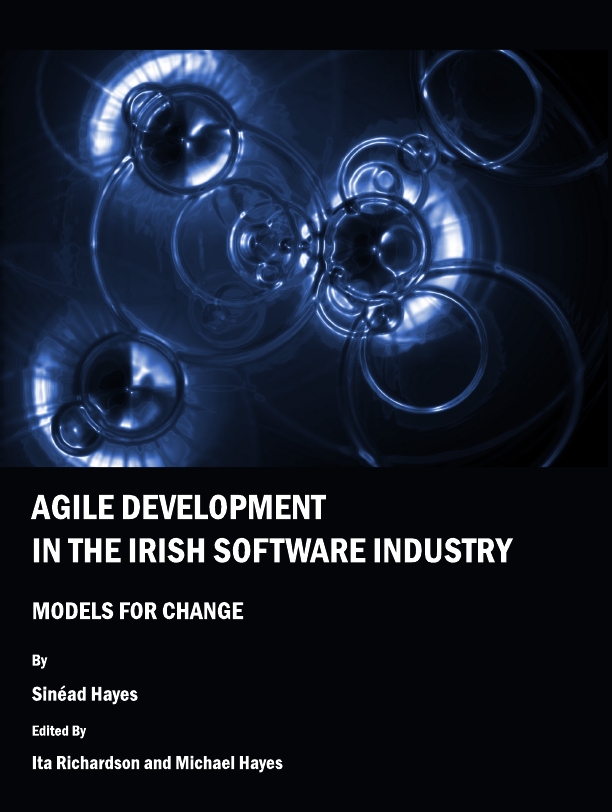
Task: Click the black band above the artwork
Action: pyautogui.click(x=306, y=22)
